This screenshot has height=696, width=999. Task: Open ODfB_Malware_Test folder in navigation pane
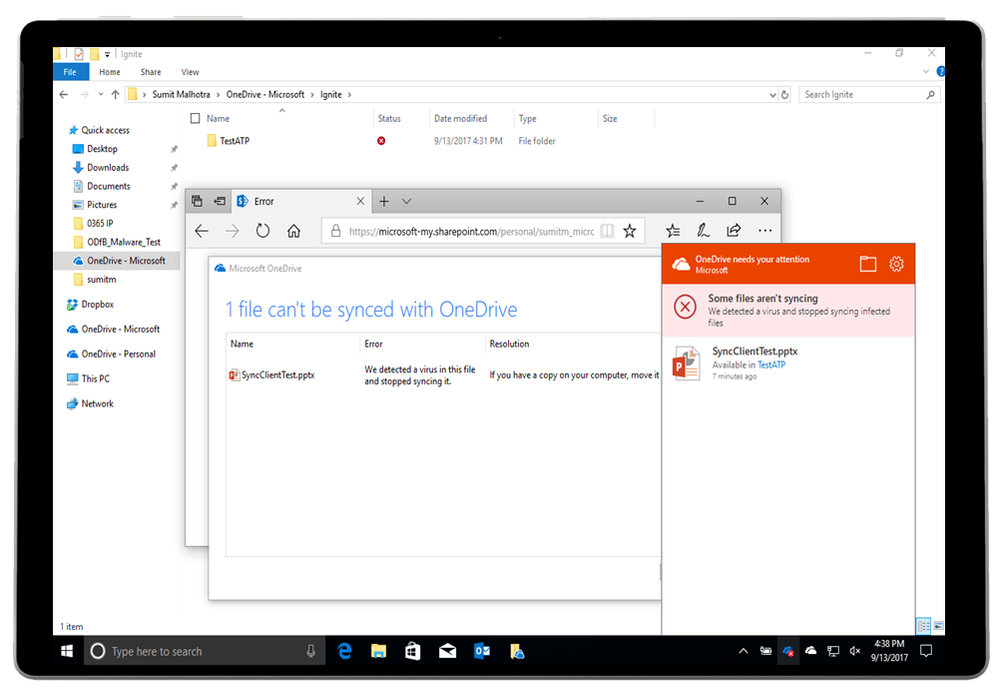point(123,242)
